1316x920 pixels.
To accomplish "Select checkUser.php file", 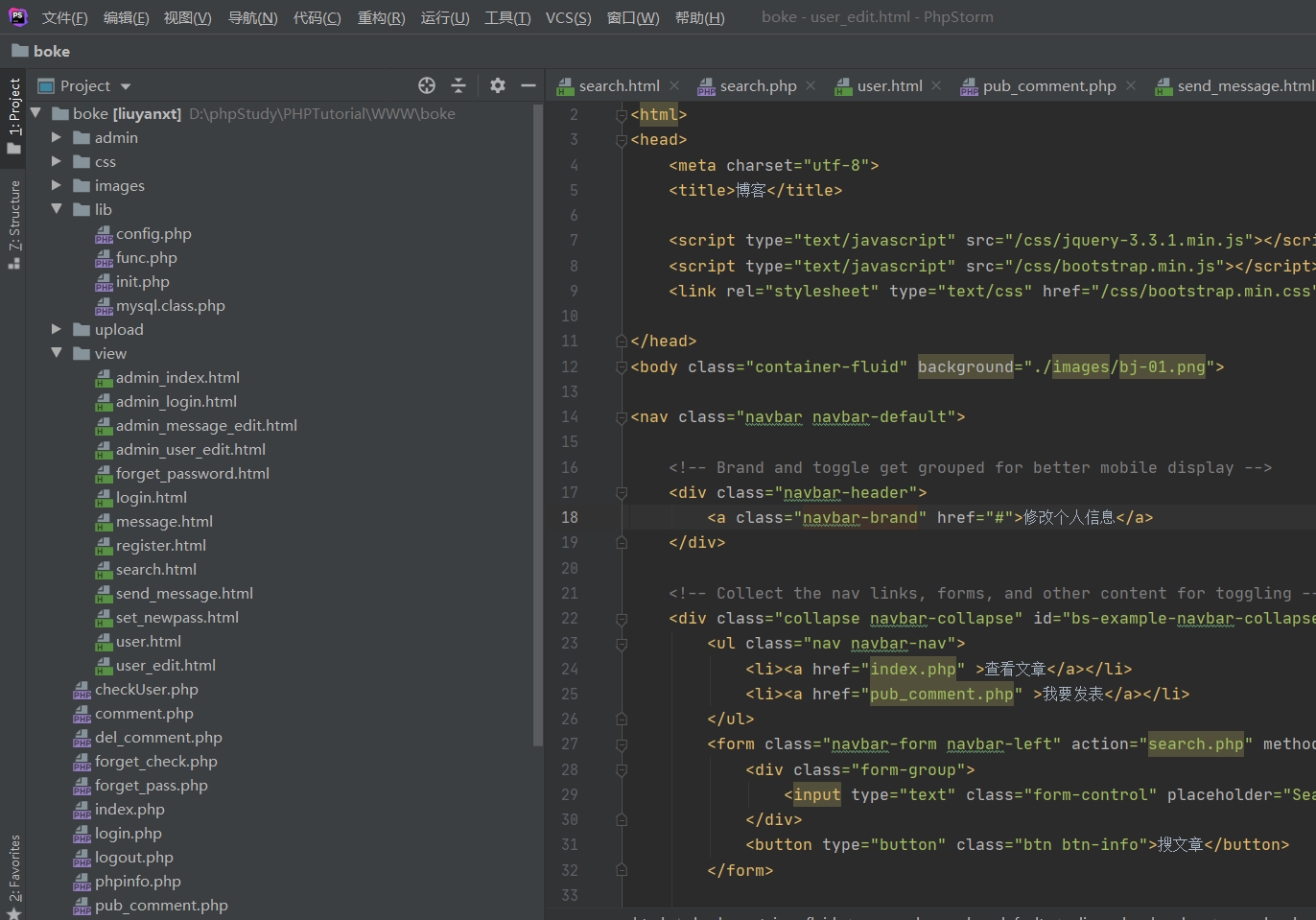I will coord(146,689).
